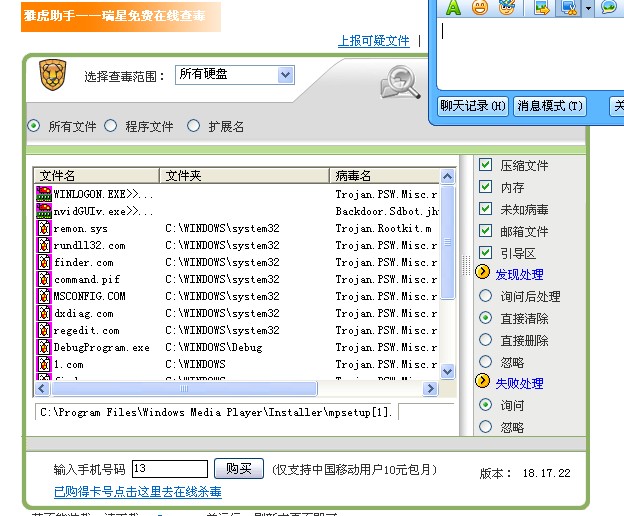Select 忽略 under 失败处理
The height and width of the screenshot is (516, 624).
coord(486,426)
